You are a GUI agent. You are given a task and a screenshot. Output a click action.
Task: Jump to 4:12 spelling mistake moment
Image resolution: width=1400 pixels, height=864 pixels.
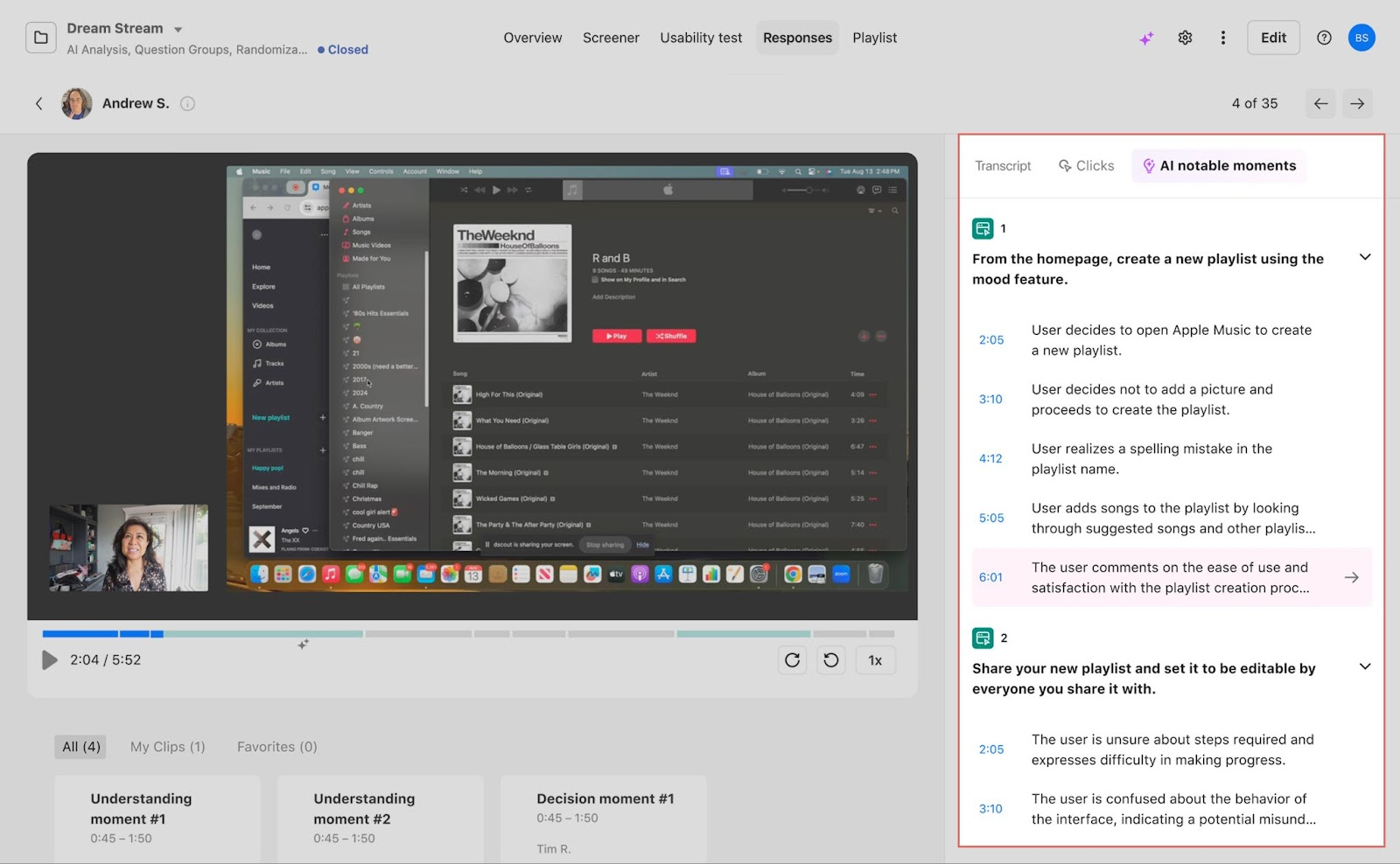990,458
